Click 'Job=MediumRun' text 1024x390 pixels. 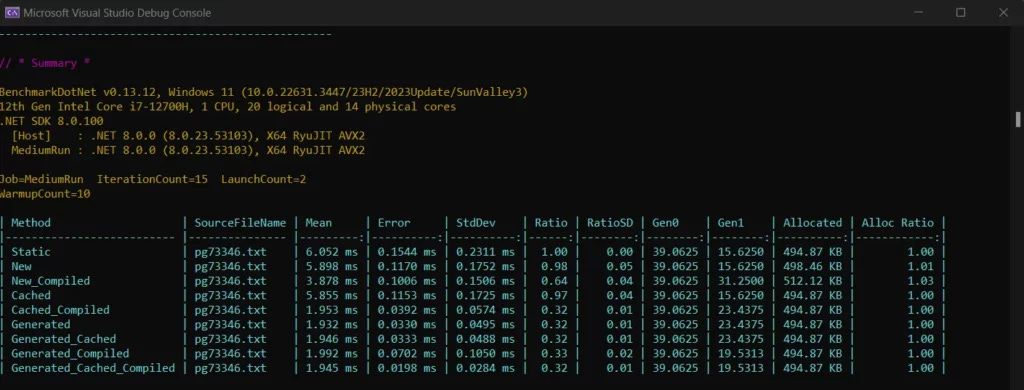coord(41,179)
